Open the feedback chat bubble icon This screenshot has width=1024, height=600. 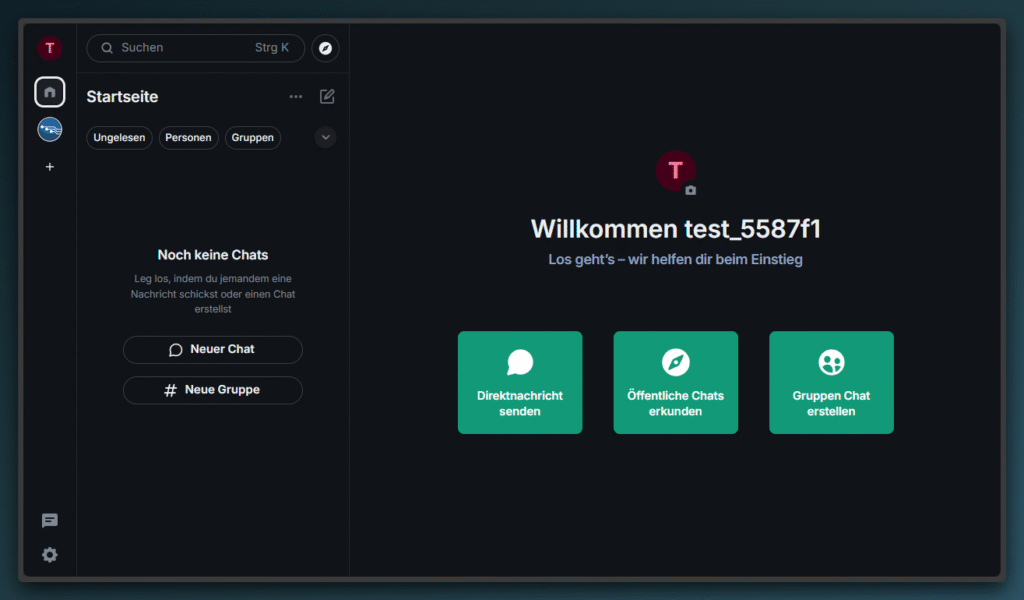click(50, 521)
